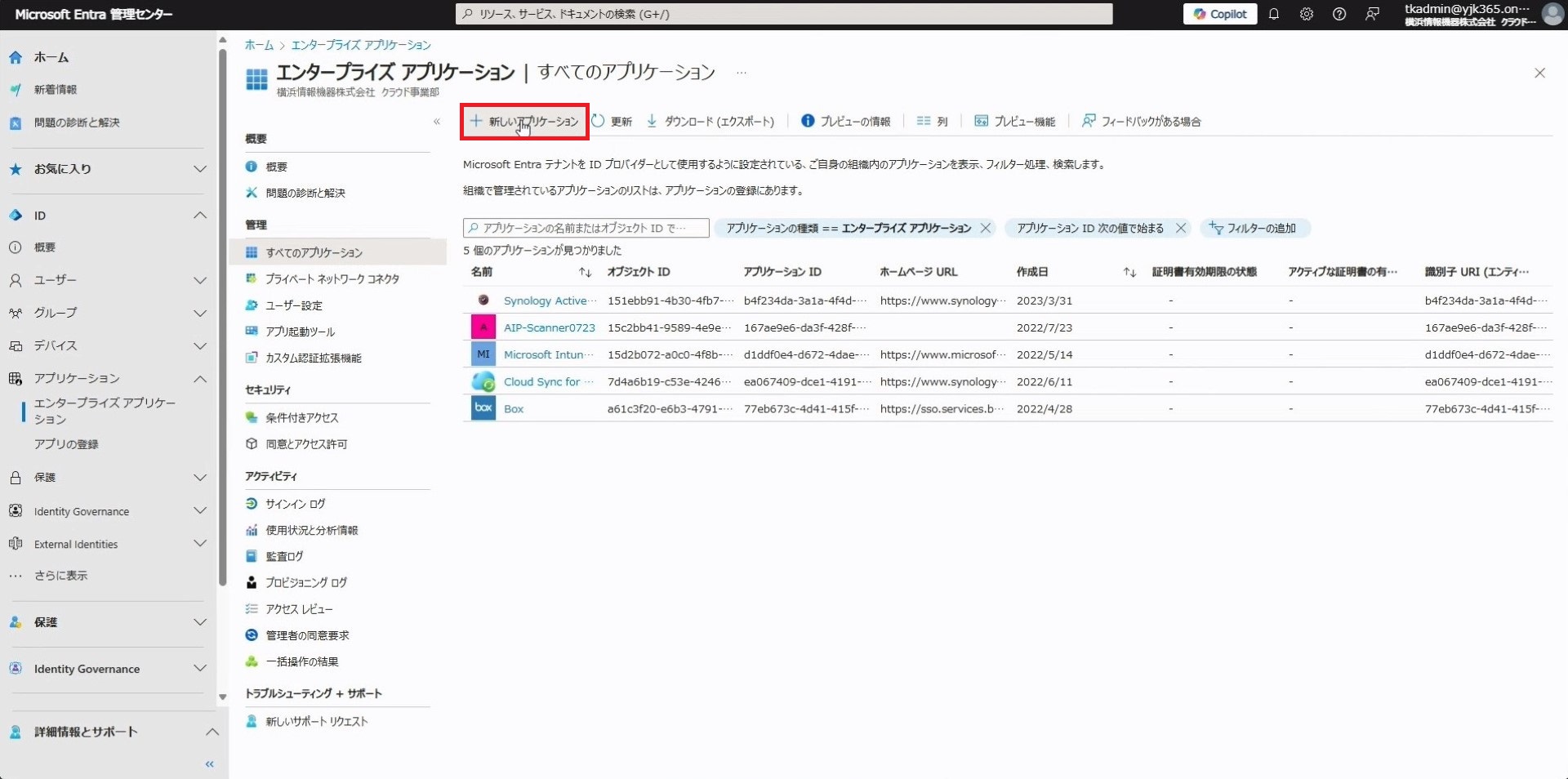Click the notifications bell icon
This screenshot has height=779, width=1568.
[x=1273, y=14]
